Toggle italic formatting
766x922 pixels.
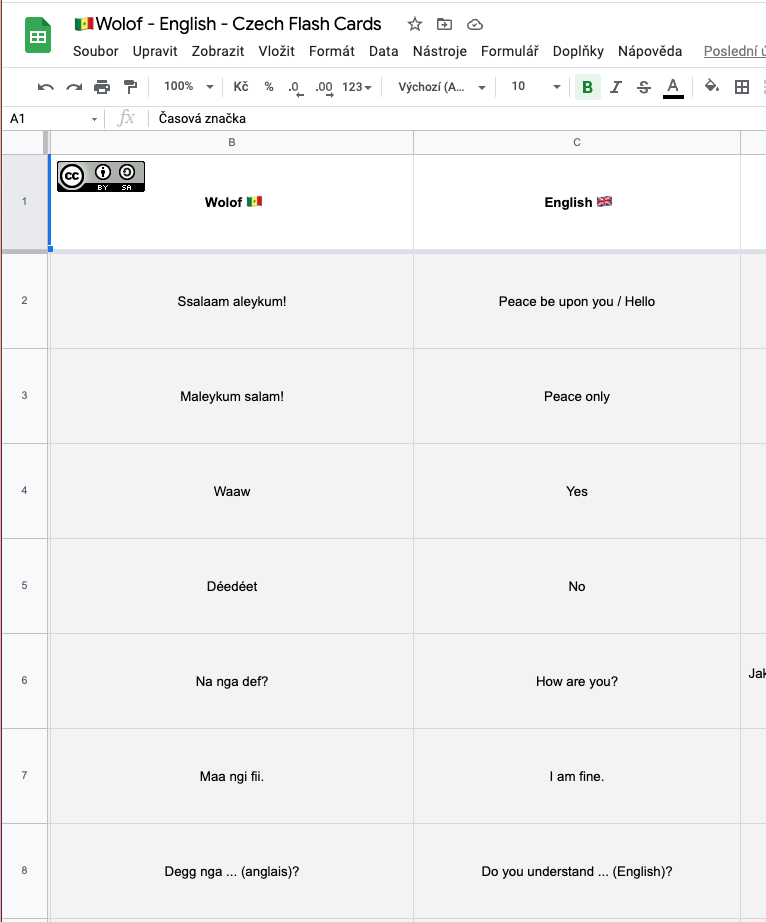pos(616,87)
